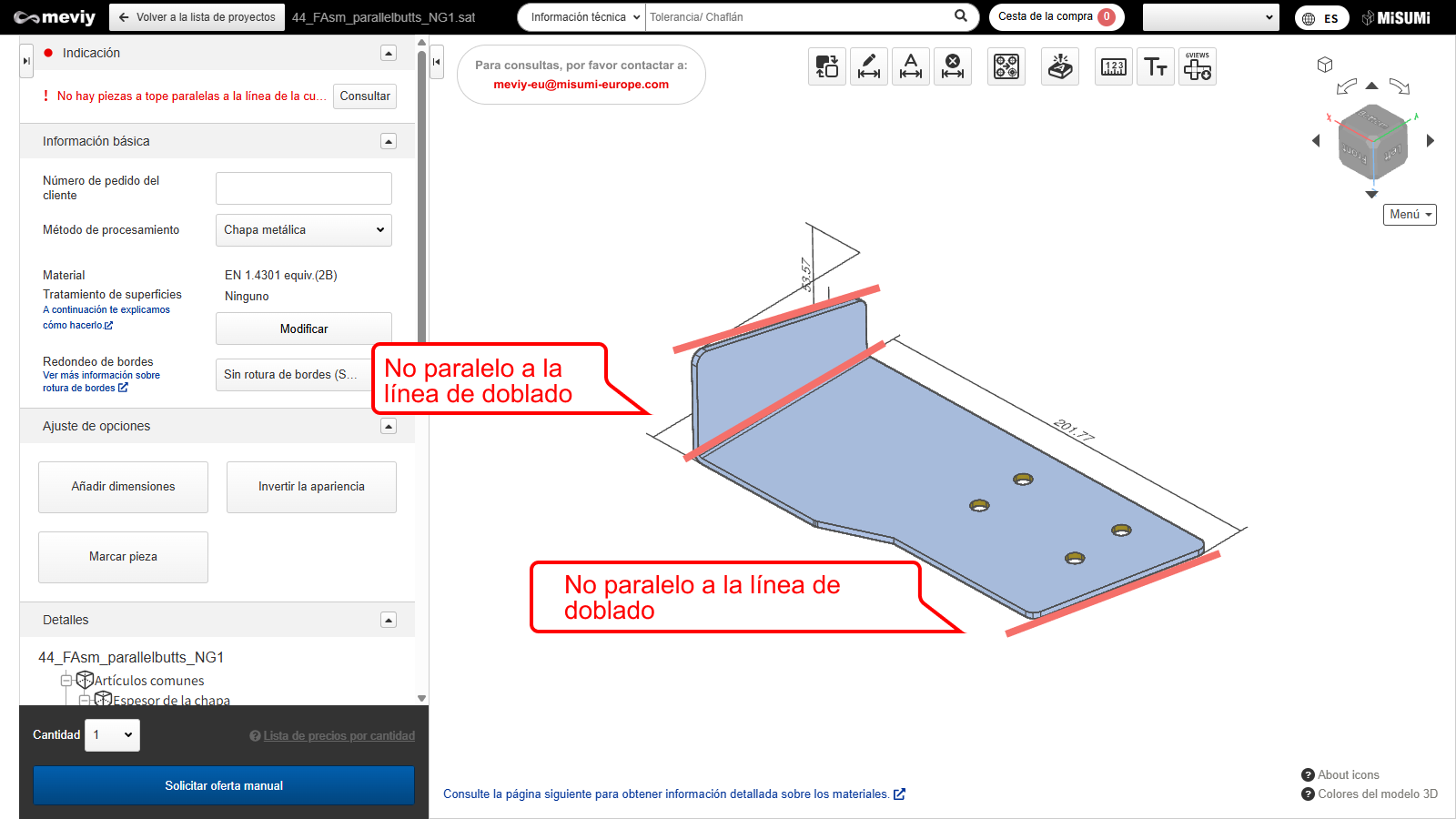1456x819 pixels.
Task: Click the Número de pedido del cliente field
Action: [x=304, y=188]
